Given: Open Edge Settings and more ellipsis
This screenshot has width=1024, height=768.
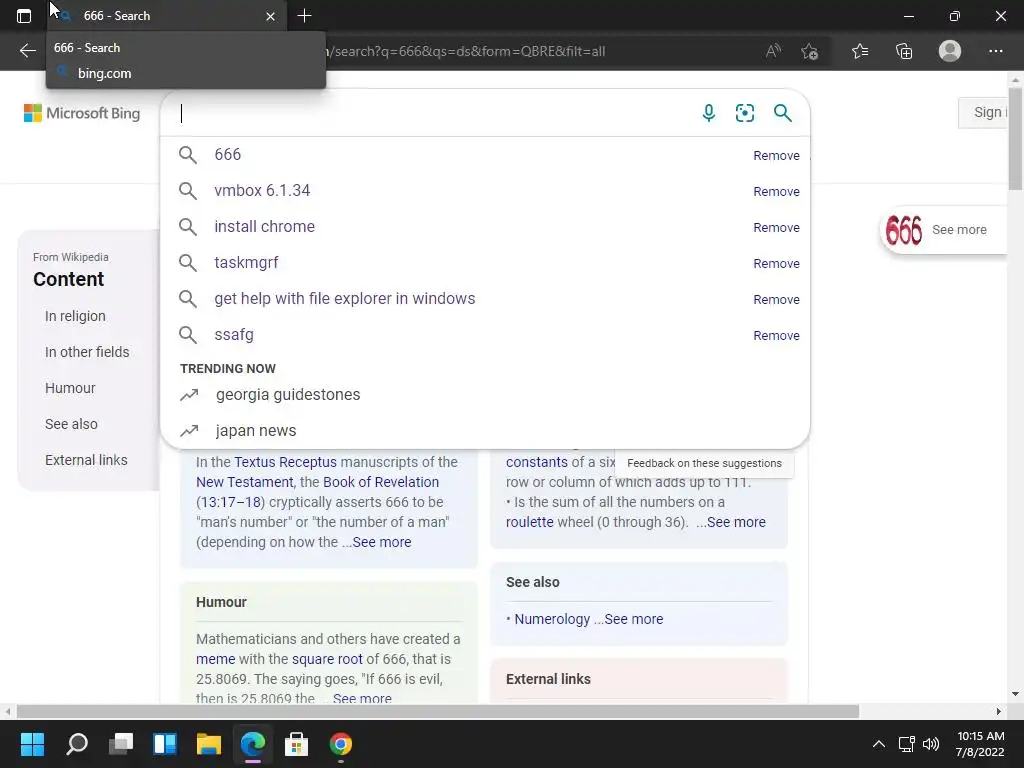Looking at the screenshot, I should coord(995,51).
